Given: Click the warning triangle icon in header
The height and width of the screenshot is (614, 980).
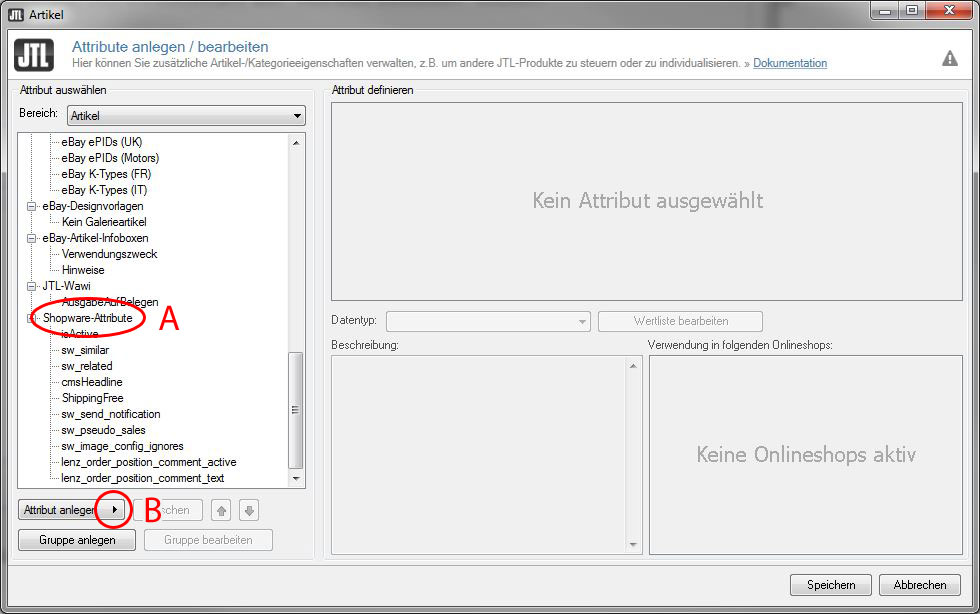Looking at the screenshot, I should point(949,59).
